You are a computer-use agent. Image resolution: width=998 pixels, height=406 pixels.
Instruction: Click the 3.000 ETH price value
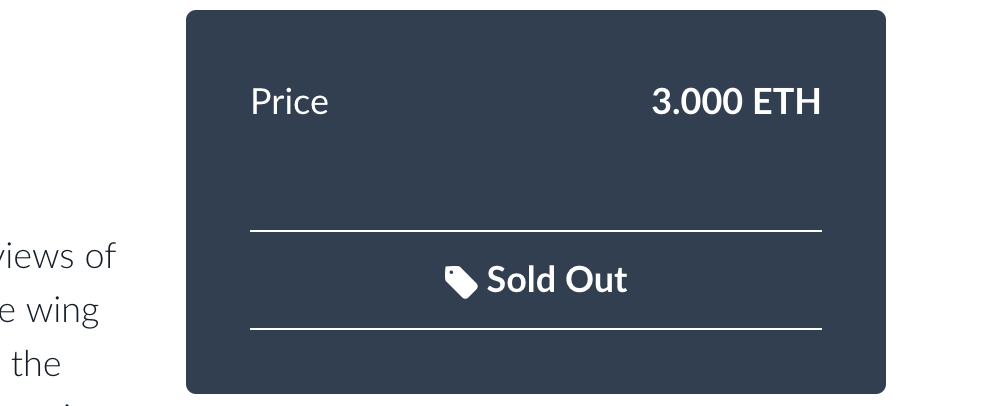pos(736,102)
